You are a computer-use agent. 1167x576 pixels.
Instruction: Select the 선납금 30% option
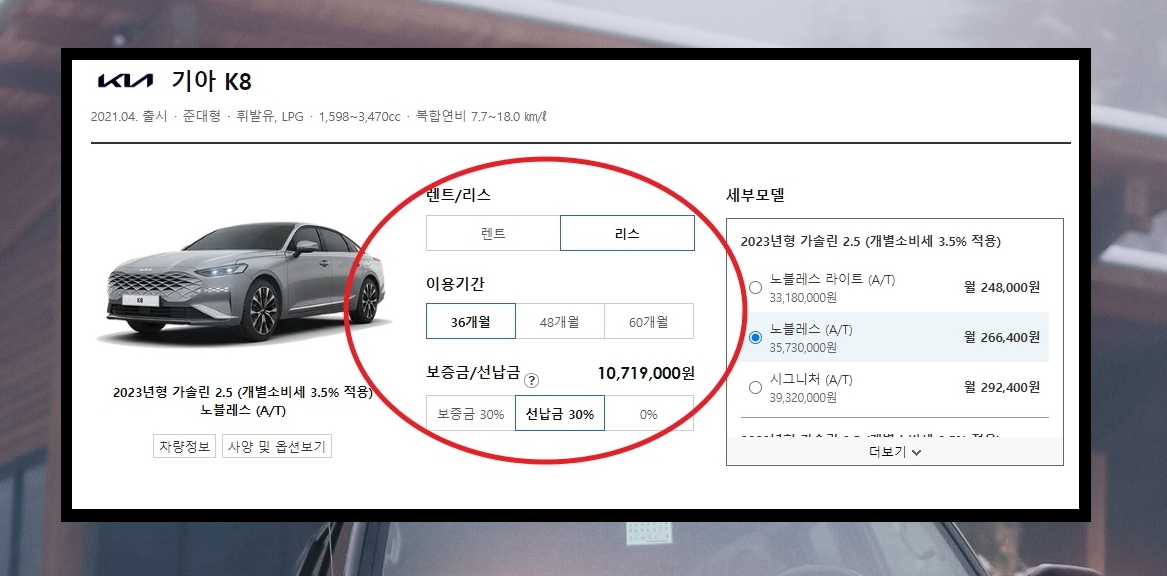tap(560, 414)
